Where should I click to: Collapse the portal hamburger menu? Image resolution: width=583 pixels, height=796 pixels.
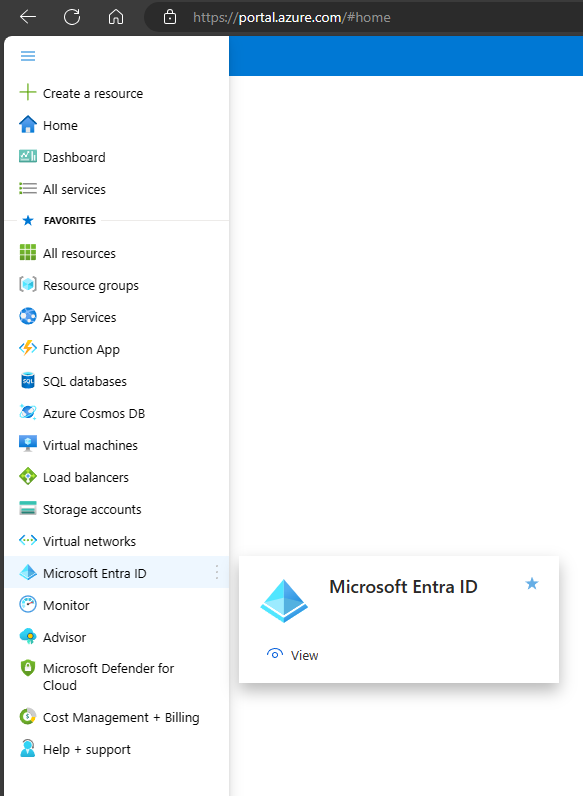coord(28,56)
